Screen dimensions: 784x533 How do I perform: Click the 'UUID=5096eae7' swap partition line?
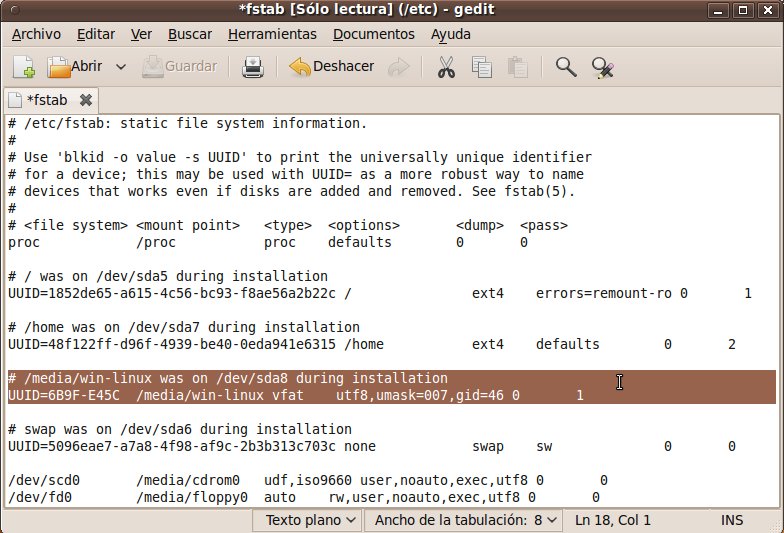click(x=372, y=446)
